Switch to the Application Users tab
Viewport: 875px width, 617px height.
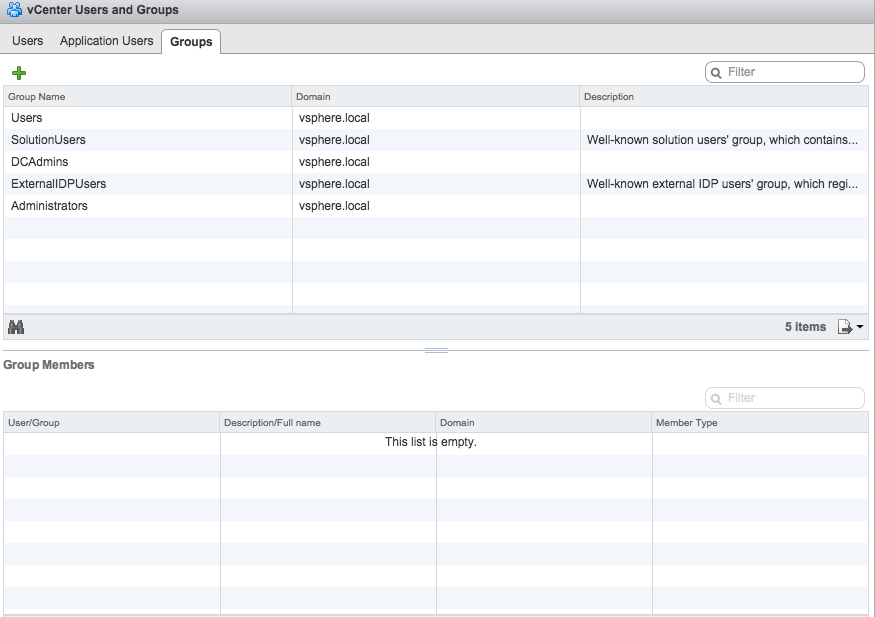107,41
